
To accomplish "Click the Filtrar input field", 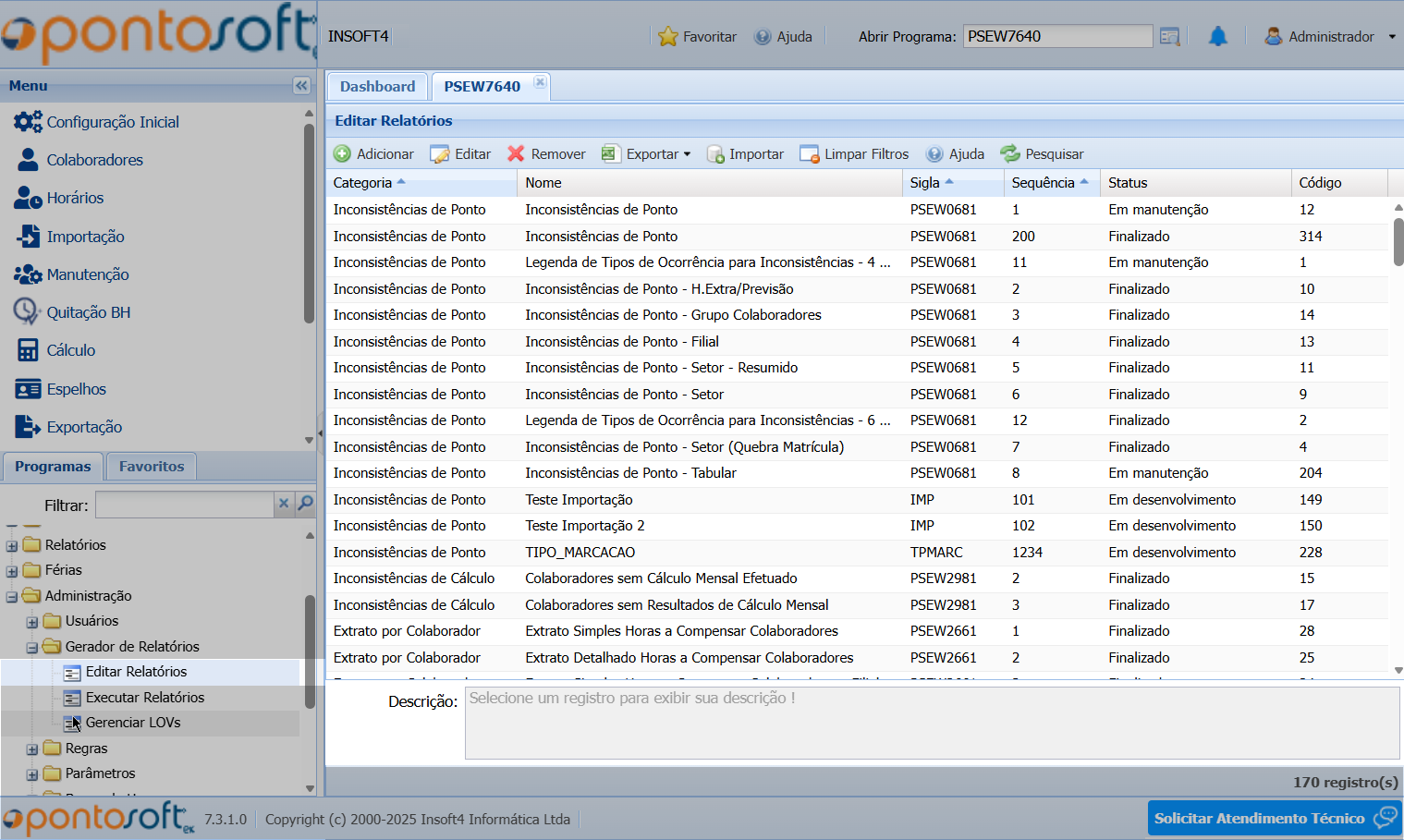I will click(184, 505).
